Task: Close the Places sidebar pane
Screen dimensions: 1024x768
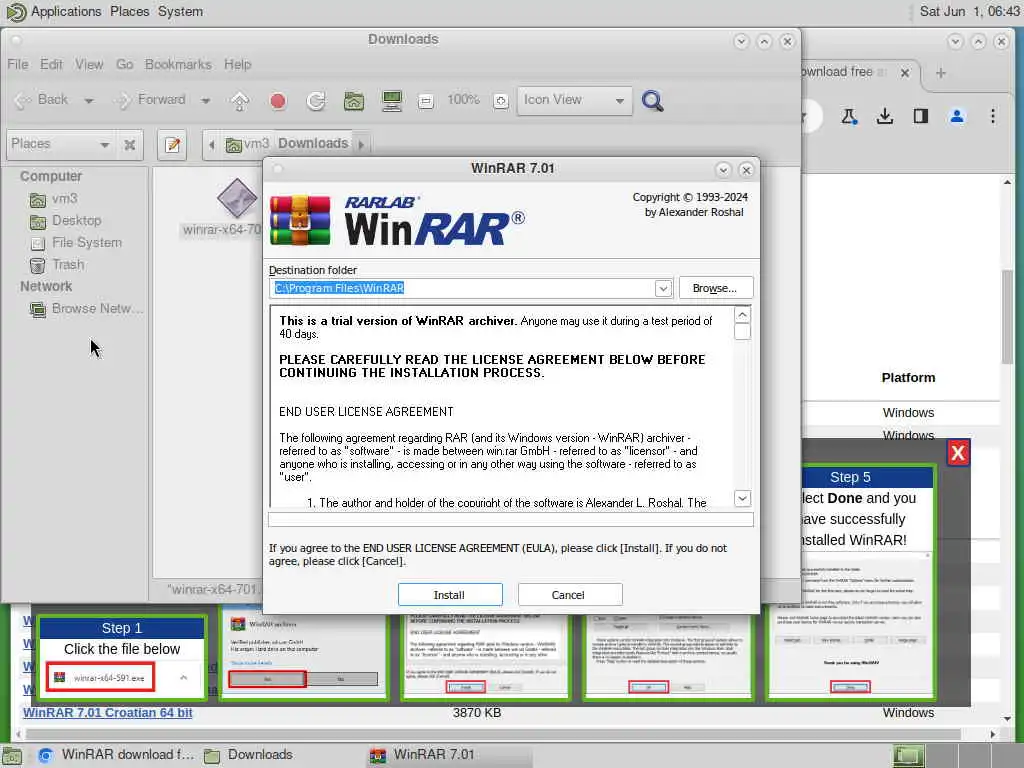Action: click(x=130, y=145)
